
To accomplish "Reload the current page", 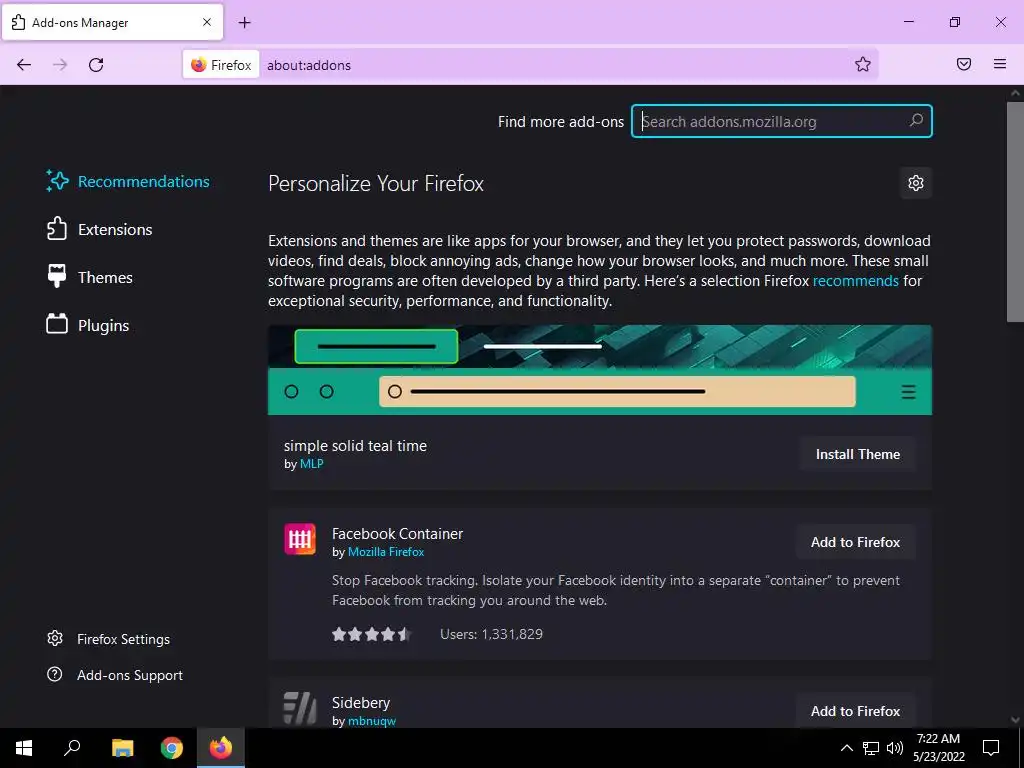I will [x=96, y=65].
